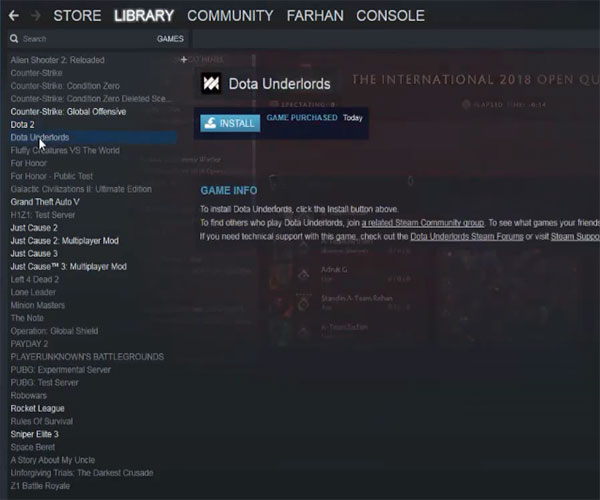This screenshot has width=600, height=500.
Task: Select Fluffy Creatures VS The World
Action: (x=65, y=150)
